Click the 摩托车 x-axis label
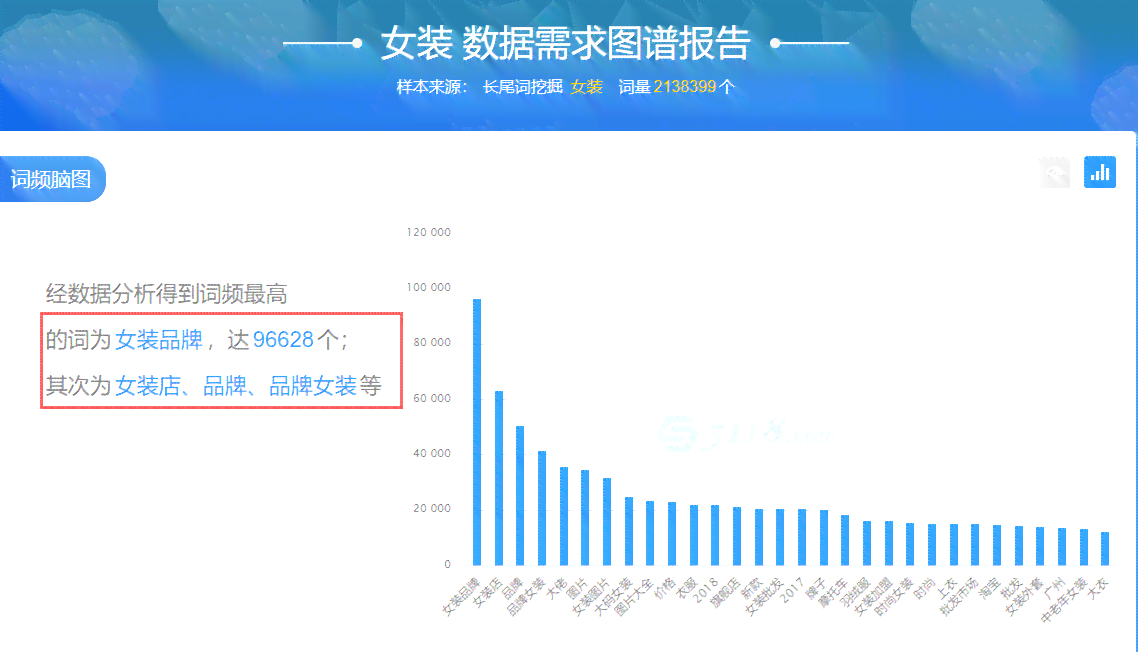 pyautogui.click(x=835, y=592)
